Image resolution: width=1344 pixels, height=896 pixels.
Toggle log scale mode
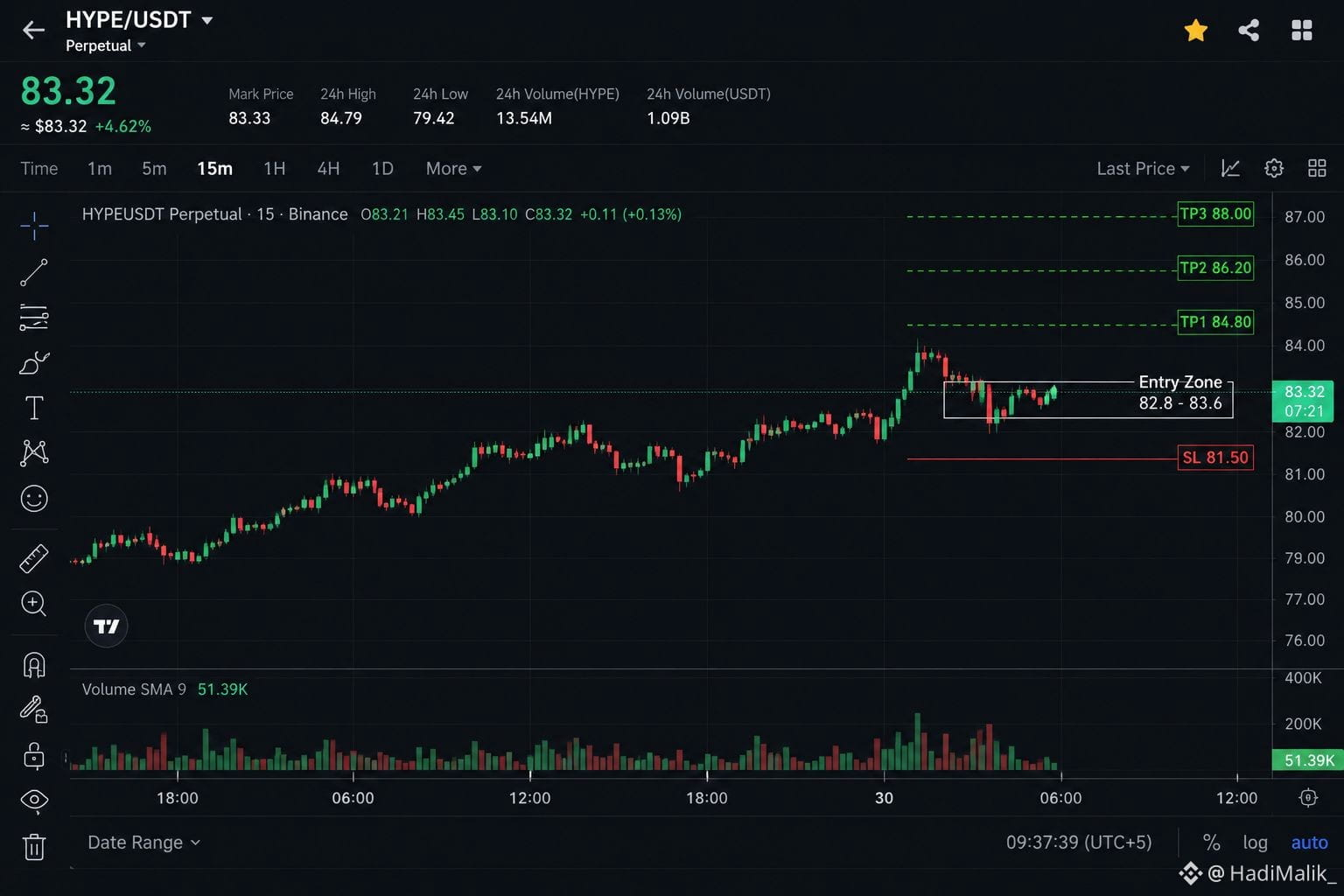point(1255,843)
